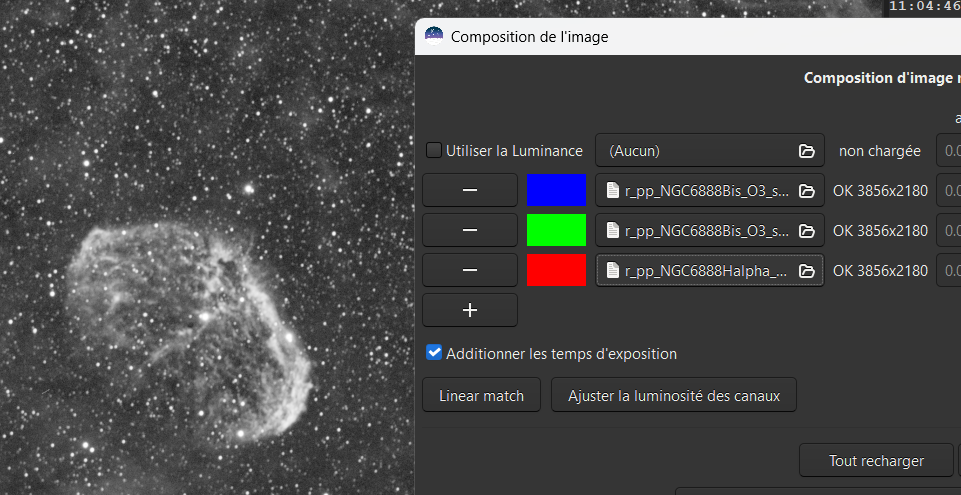This screenshot has width=961, height=495.
Task: Open the folder icon in the blue layer row
Action: [806, 191]
